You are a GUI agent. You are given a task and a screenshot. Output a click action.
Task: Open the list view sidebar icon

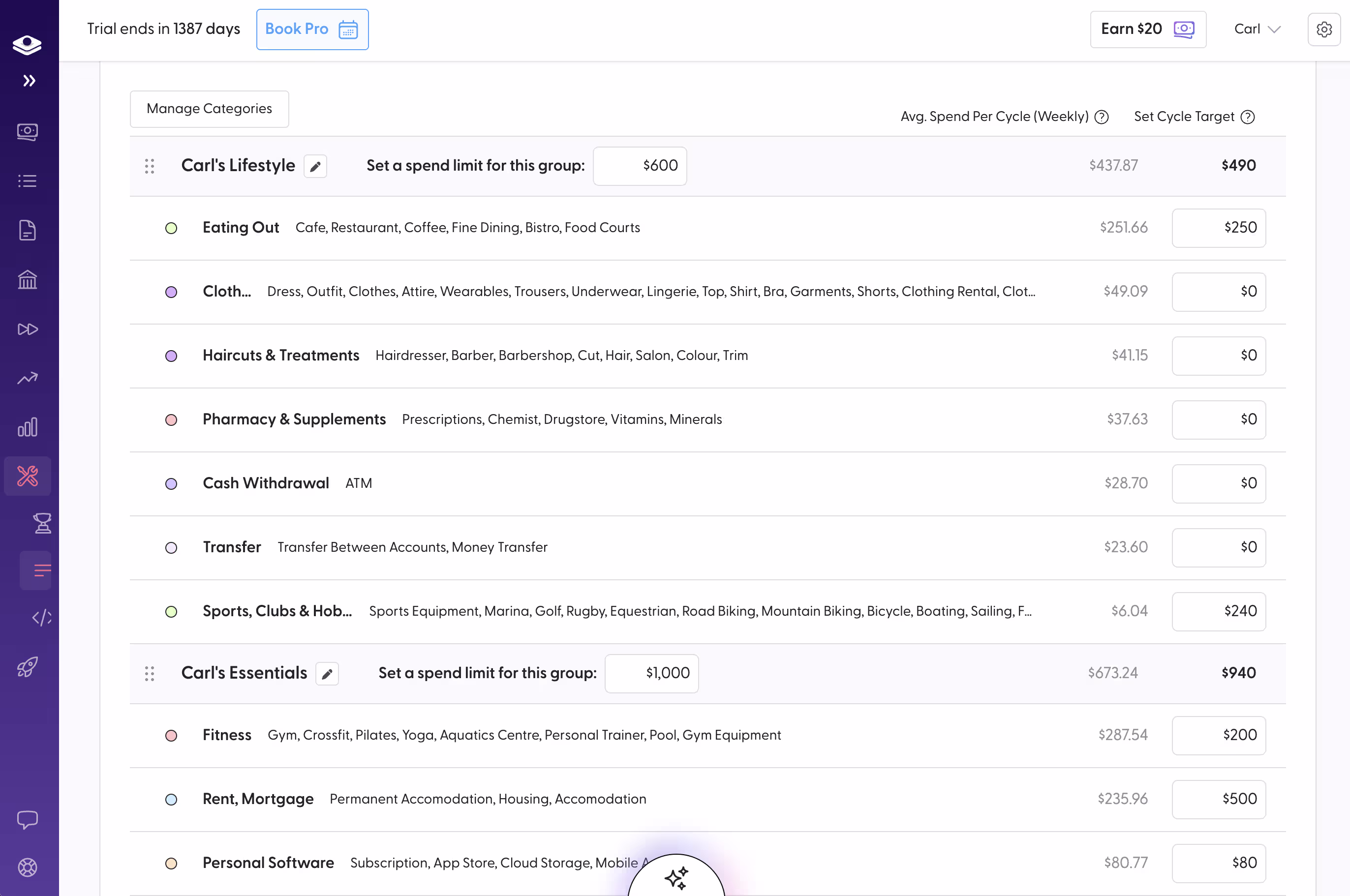click(28, 181)
